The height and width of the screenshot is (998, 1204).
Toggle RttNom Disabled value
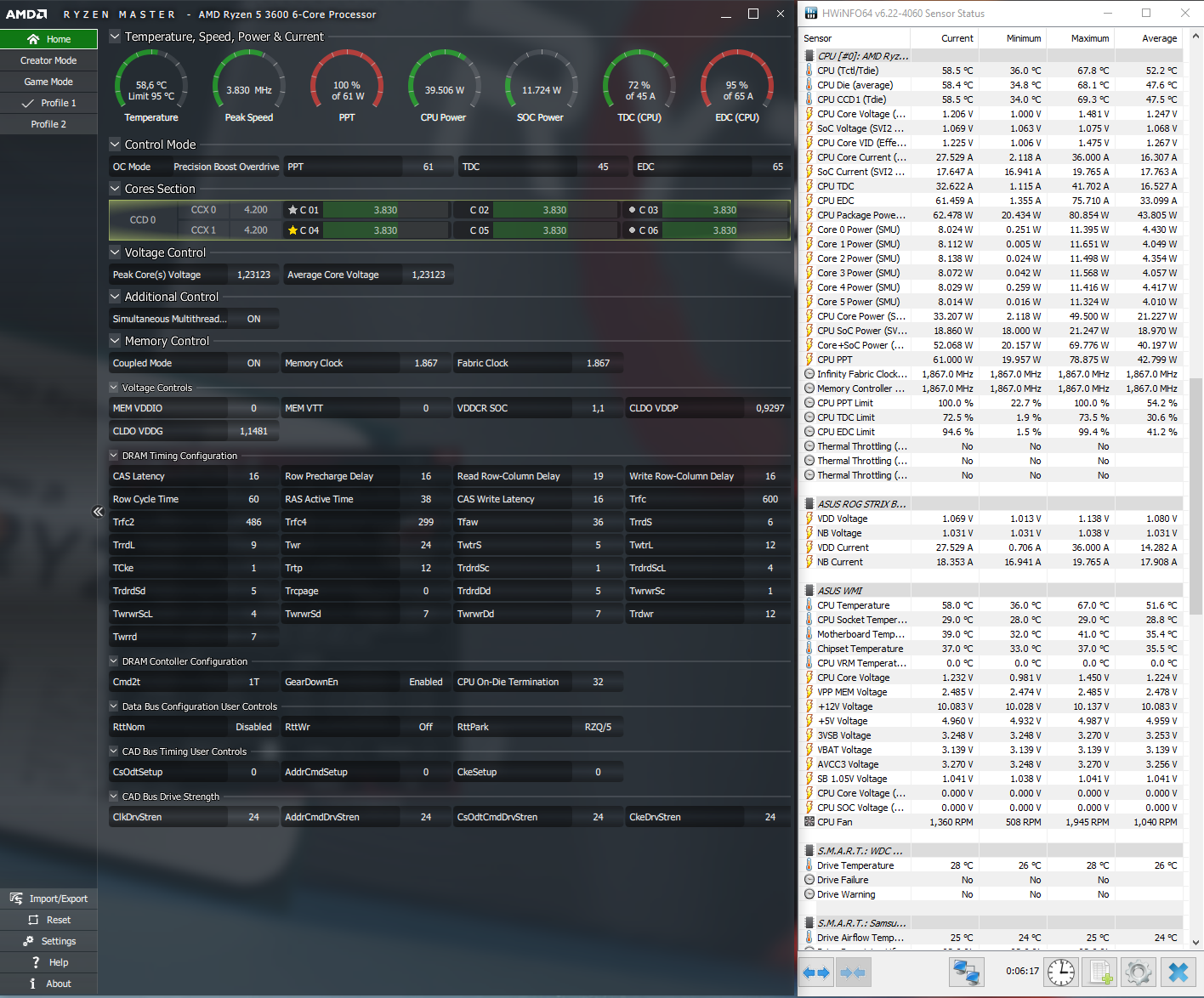[254, 727]
